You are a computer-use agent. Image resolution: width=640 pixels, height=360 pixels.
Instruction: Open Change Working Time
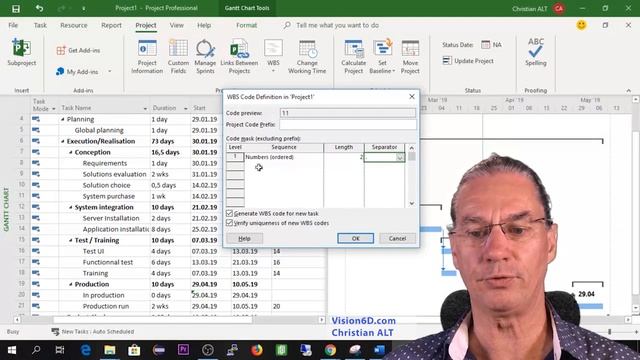coord(307,57)
